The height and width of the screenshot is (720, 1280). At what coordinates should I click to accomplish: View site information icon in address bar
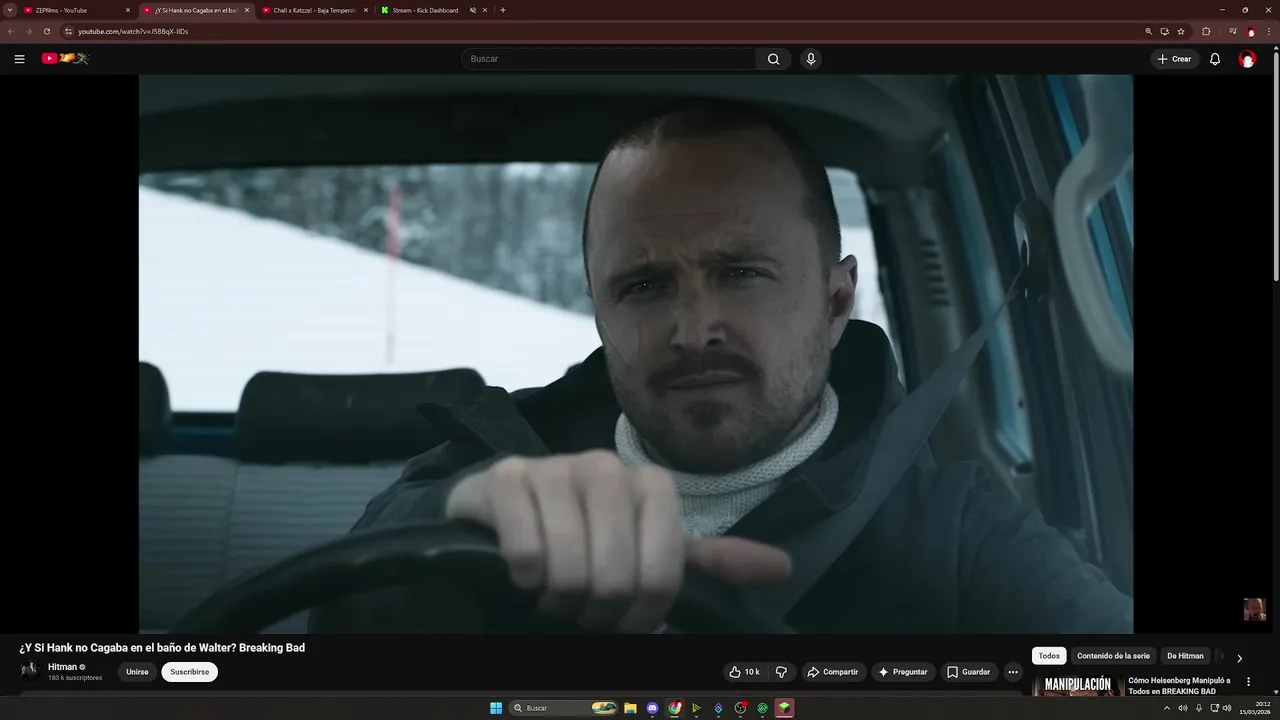(68, 31)
